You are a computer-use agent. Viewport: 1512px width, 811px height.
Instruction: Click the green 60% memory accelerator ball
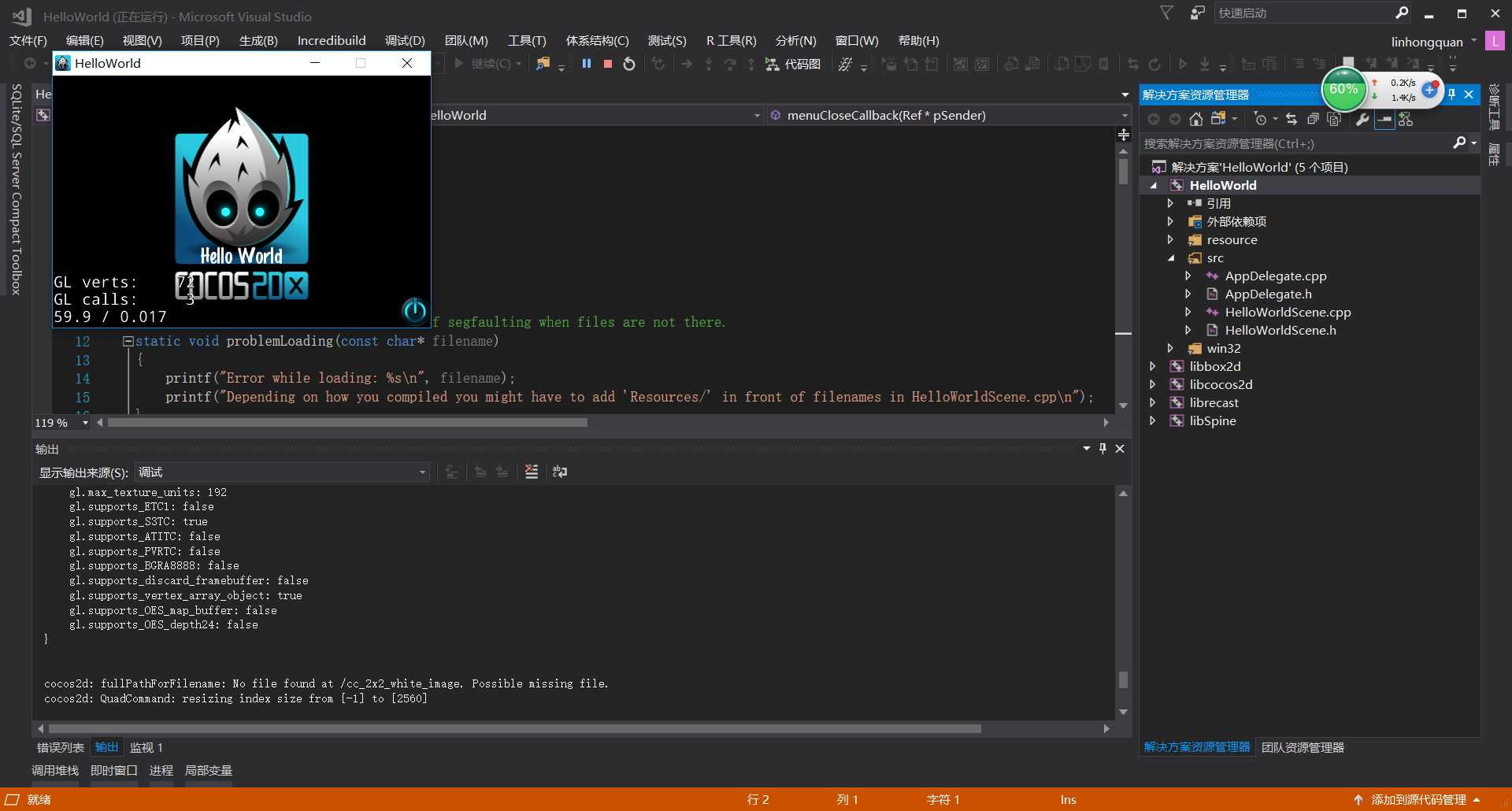(x=1343, y=90)
